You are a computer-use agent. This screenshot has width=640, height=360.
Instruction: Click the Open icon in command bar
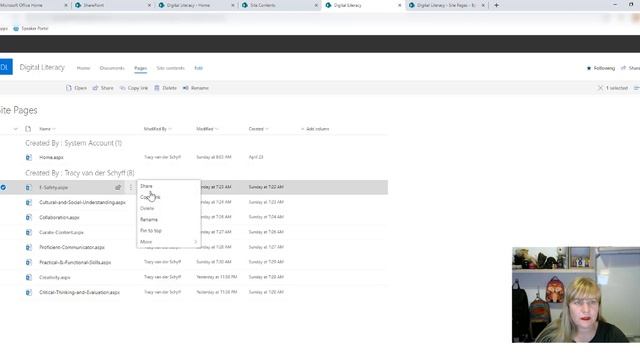point(69,88)
